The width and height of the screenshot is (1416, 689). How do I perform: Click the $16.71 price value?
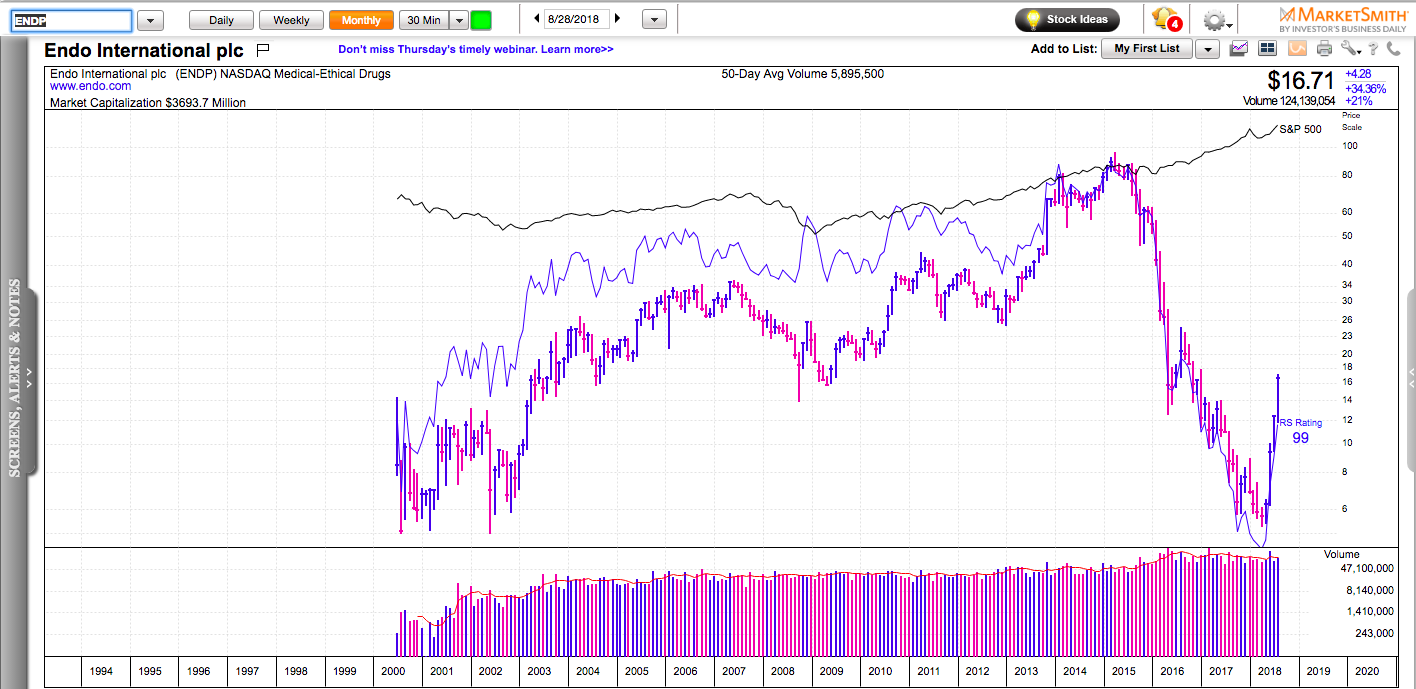[x=1301, y=80]
